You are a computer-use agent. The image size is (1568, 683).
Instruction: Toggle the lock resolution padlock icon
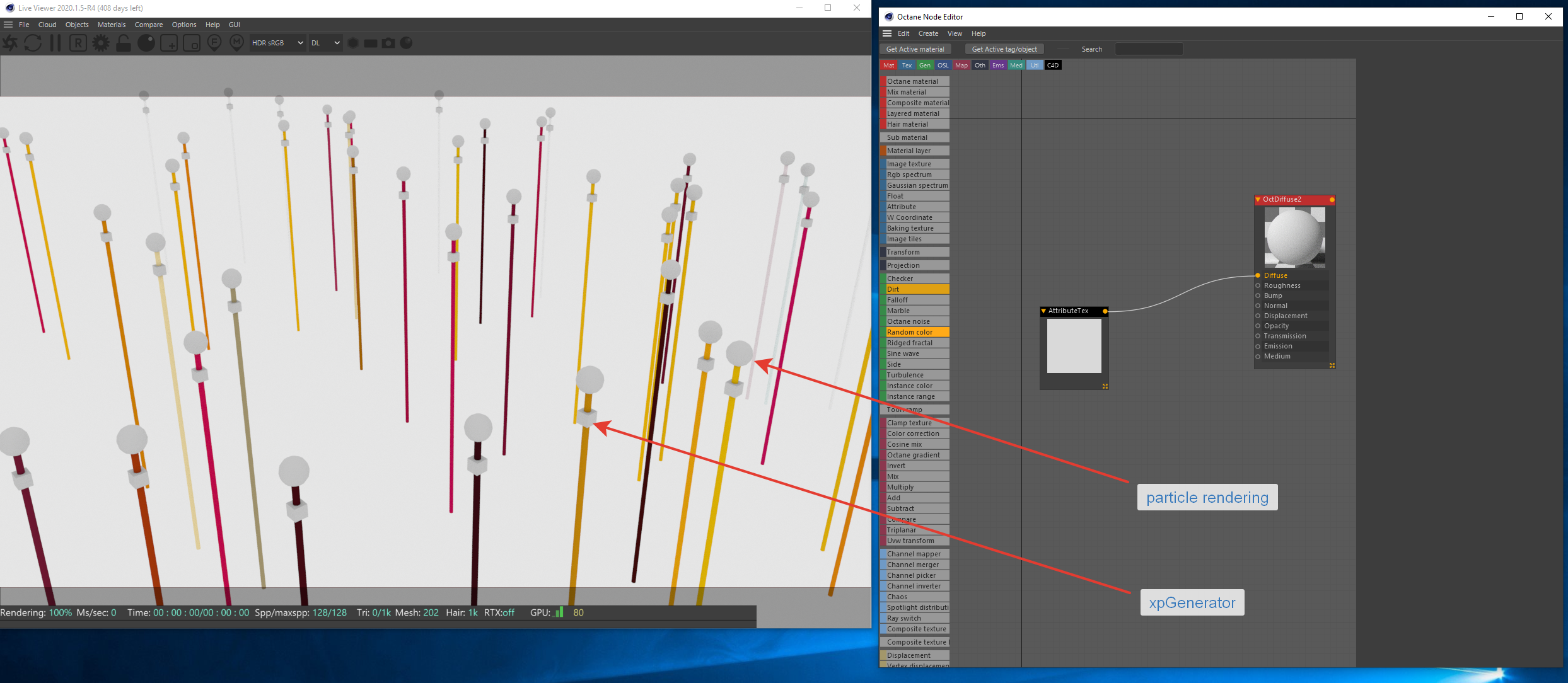click(x=124, y=43)
